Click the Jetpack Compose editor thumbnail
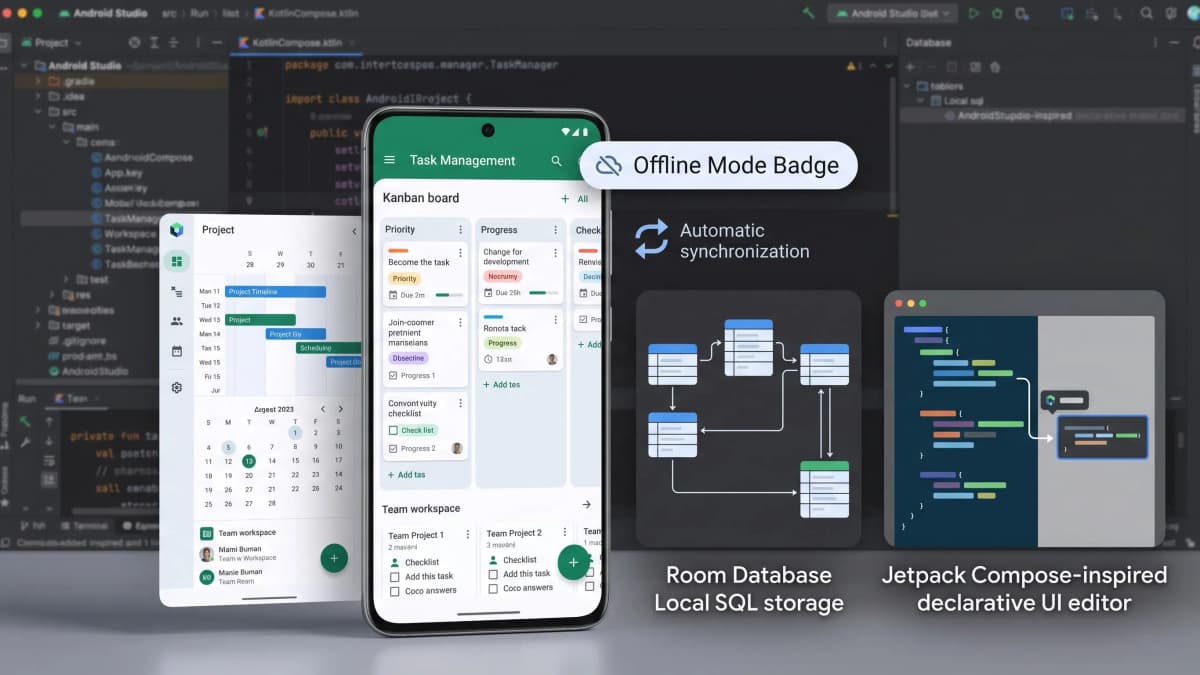The width and height of the screenshot is (1200, 675). [x=1024, y=418]
